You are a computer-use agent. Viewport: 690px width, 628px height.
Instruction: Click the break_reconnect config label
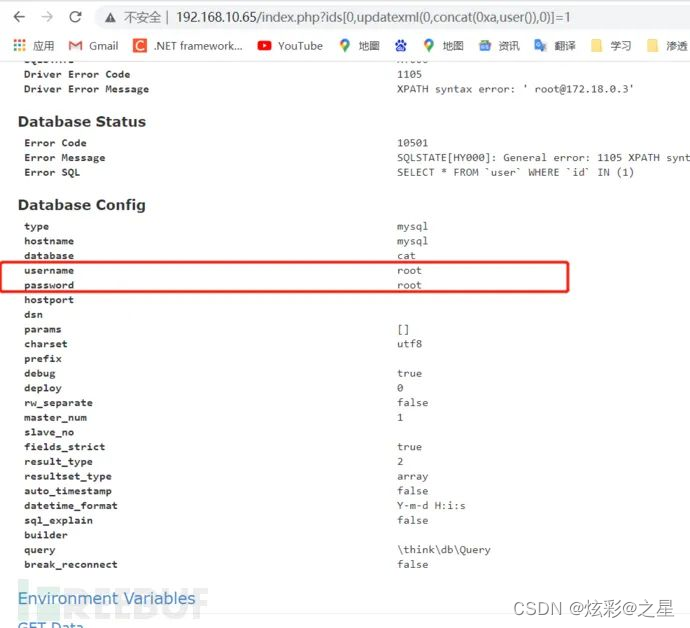tap(71, 564)
